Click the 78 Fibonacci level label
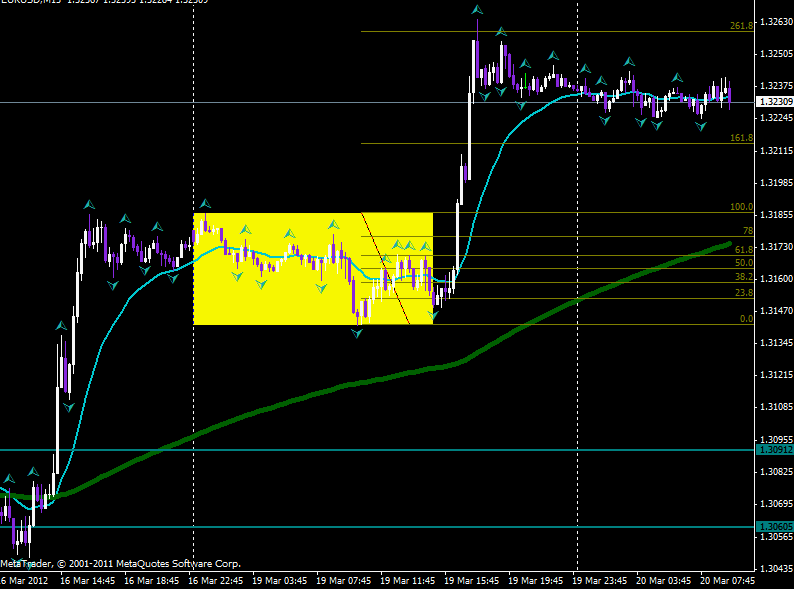This screenshot has height=600, width=800. (747, 231)
